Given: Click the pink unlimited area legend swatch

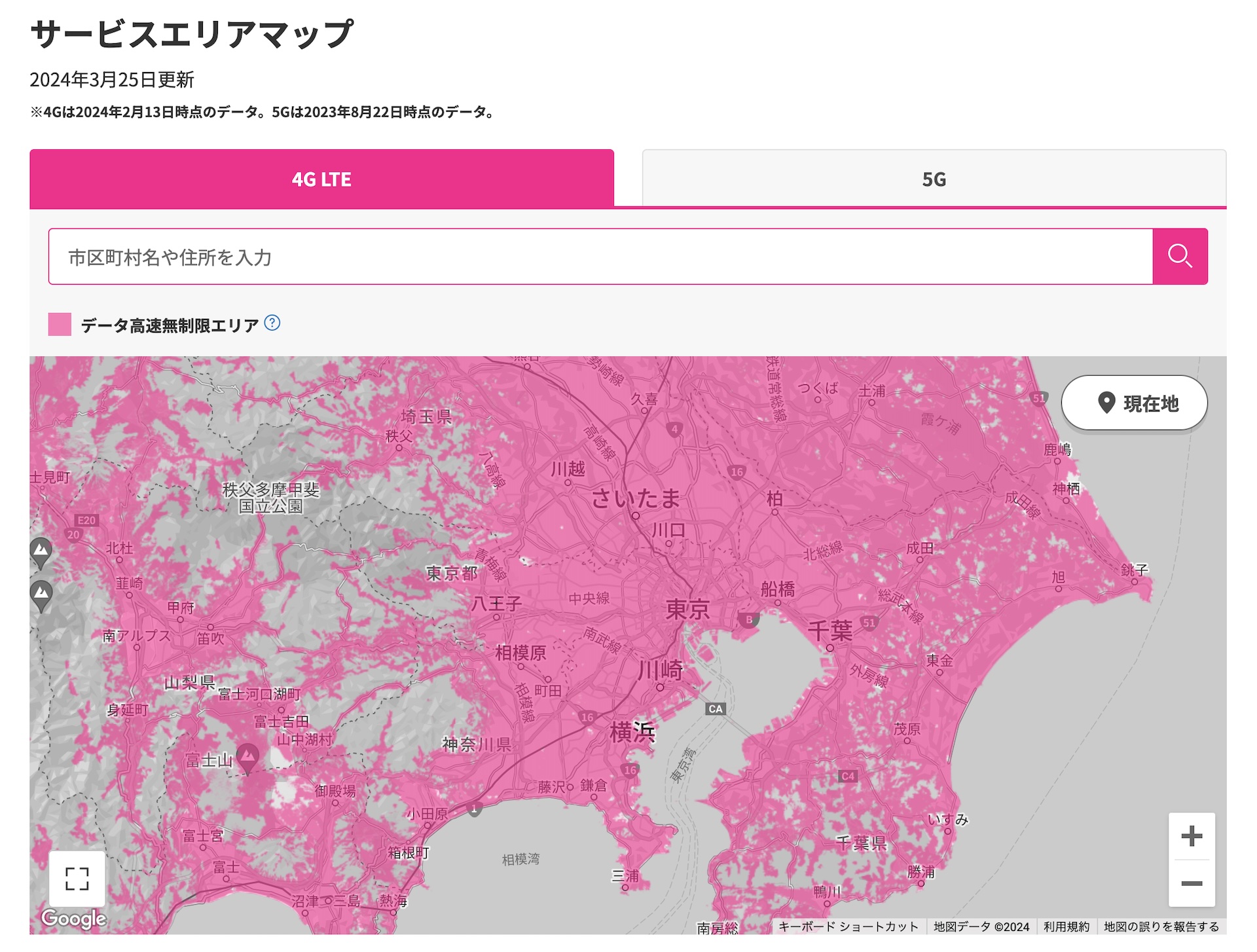Looking at the screenshot, I should pyautogui.click(x=60, y=324).
